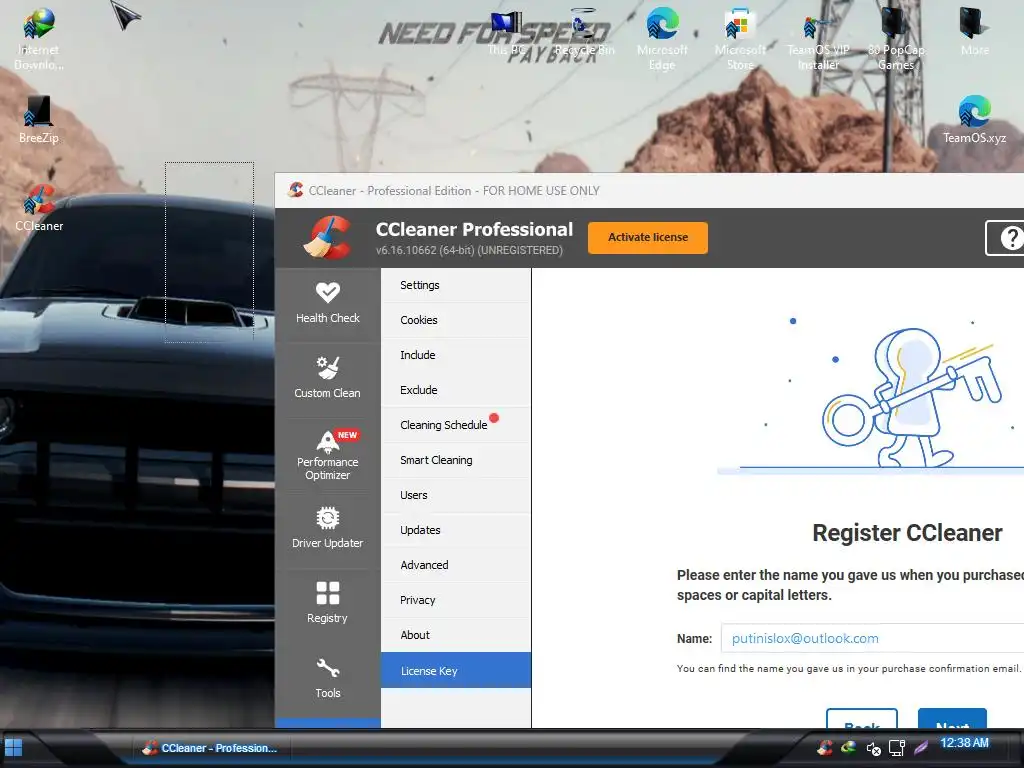Open the Custom Clean section
This screenshot has width=1024, height=768.
coord(327,379)
